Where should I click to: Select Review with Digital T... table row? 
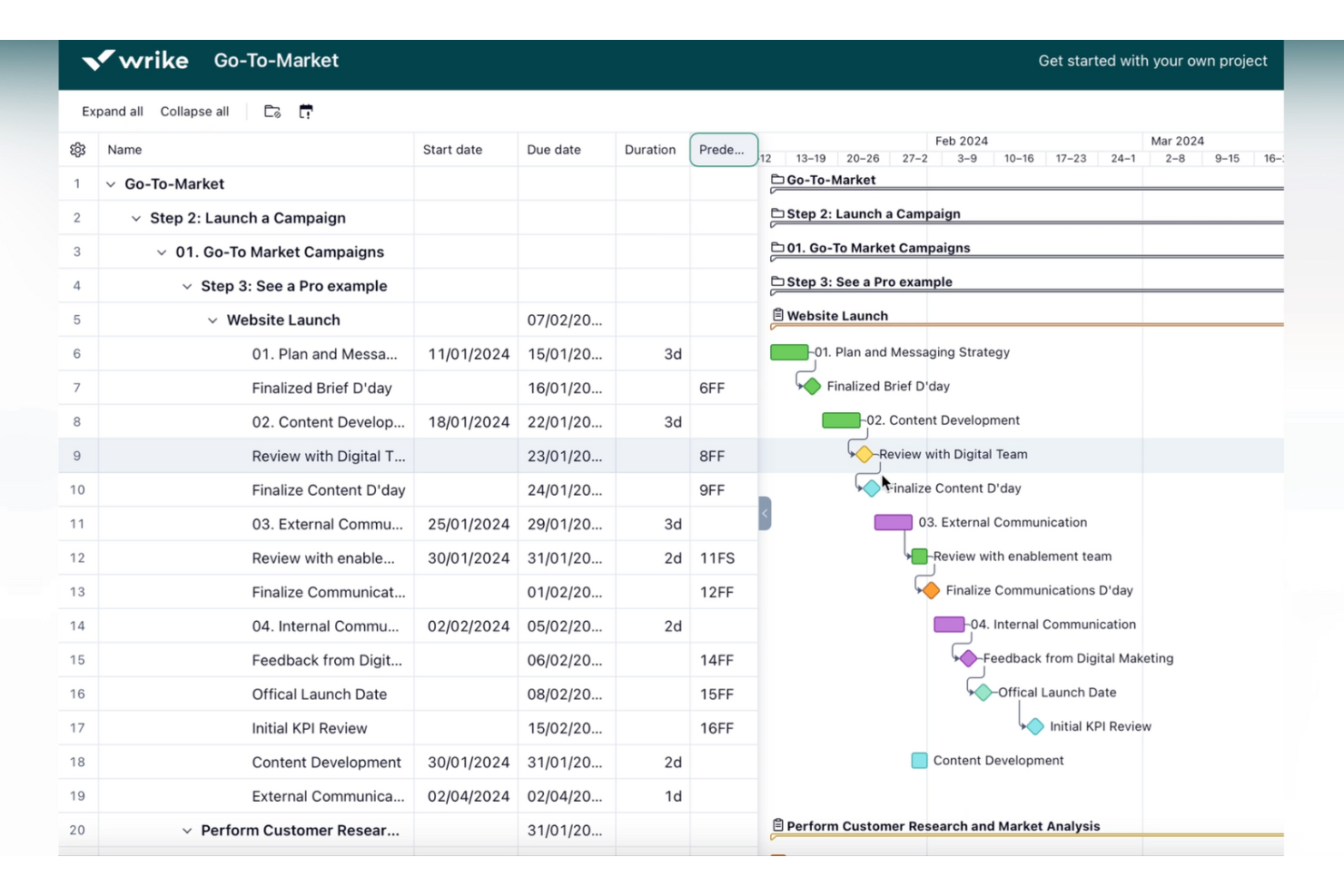pos(408,457)
